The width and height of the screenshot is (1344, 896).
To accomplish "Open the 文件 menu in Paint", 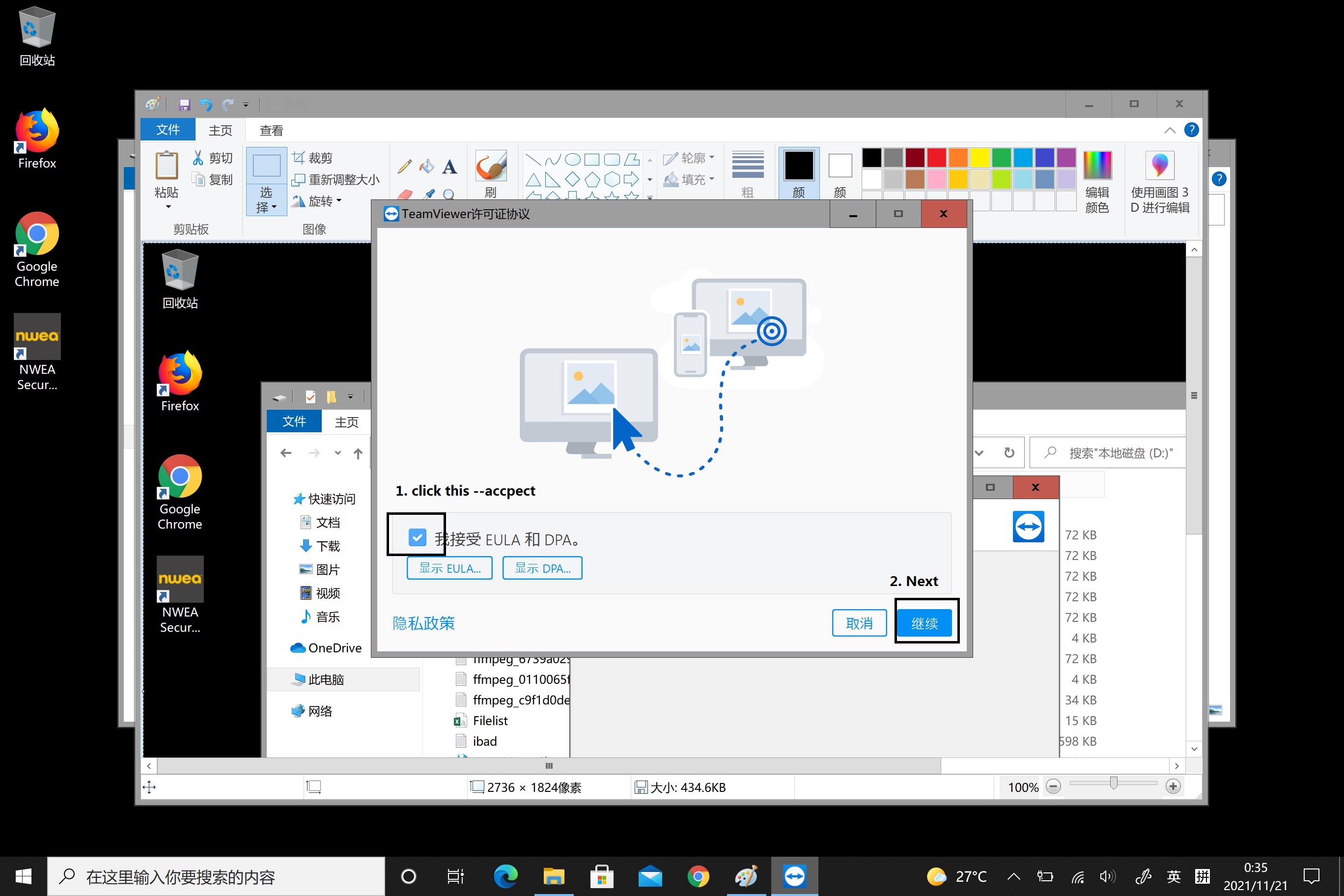I will click(x=168, y=130).
